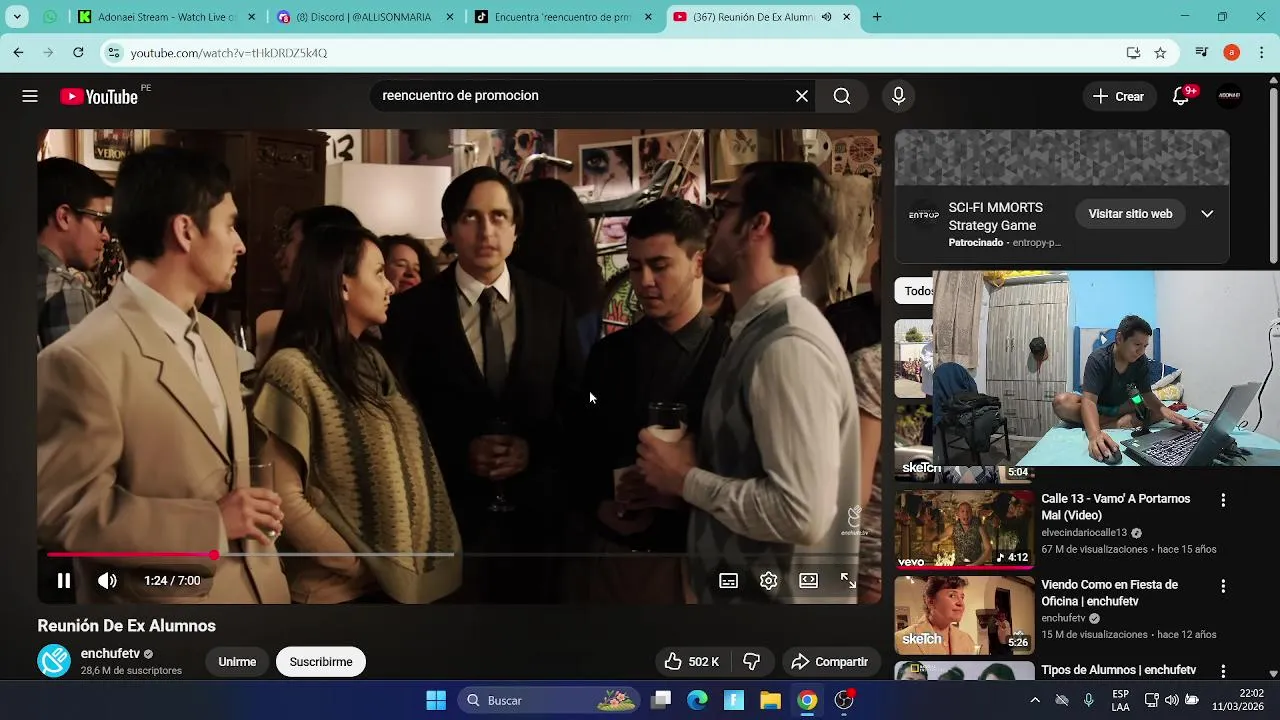This screenshot has height=720, width=1280.
Task: Show hidden system tray icons
Action: 1035,700
